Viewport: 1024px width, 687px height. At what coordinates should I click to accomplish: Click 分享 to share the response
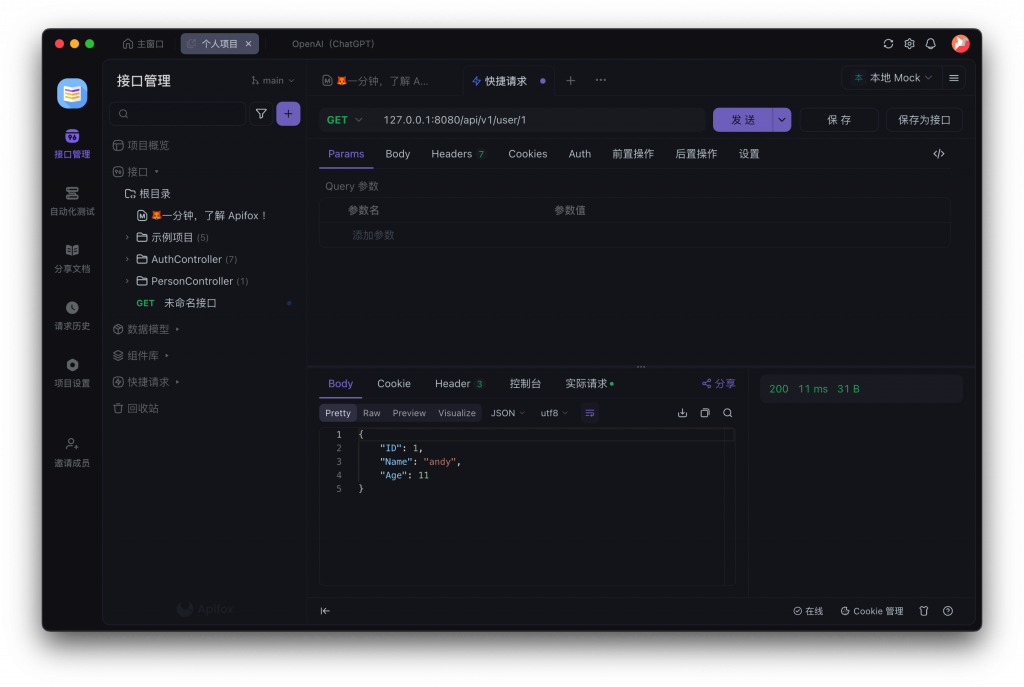click(x=718, y=383)
